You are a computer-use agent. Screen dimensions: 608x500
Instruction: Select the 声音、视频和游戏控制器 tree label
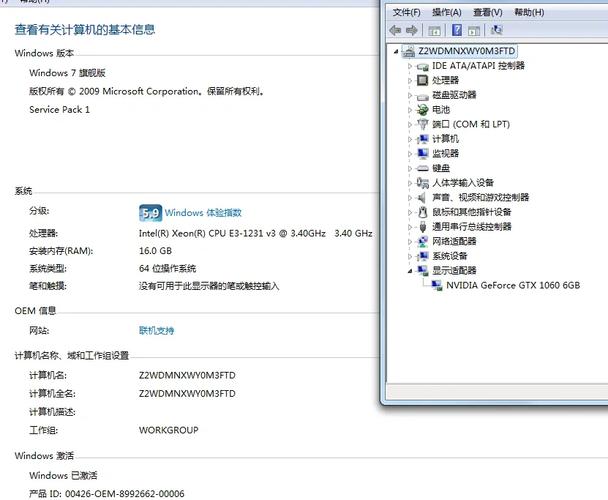(481, 197)
